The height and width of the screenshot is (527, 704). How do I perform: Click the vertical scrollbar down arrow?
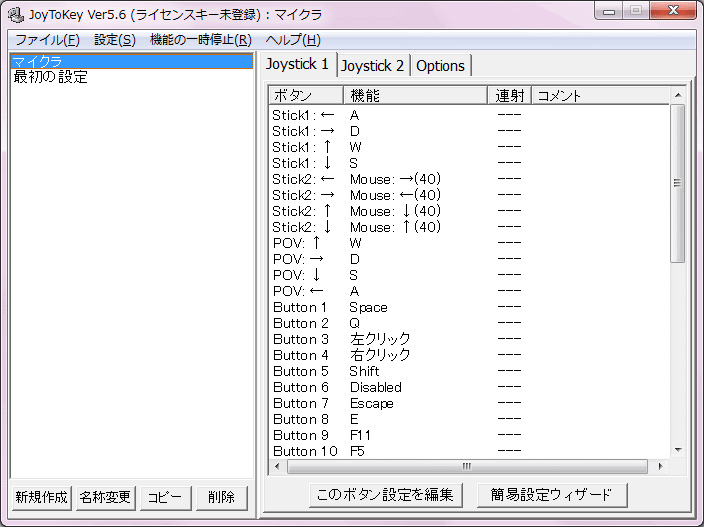coord(678,450)
